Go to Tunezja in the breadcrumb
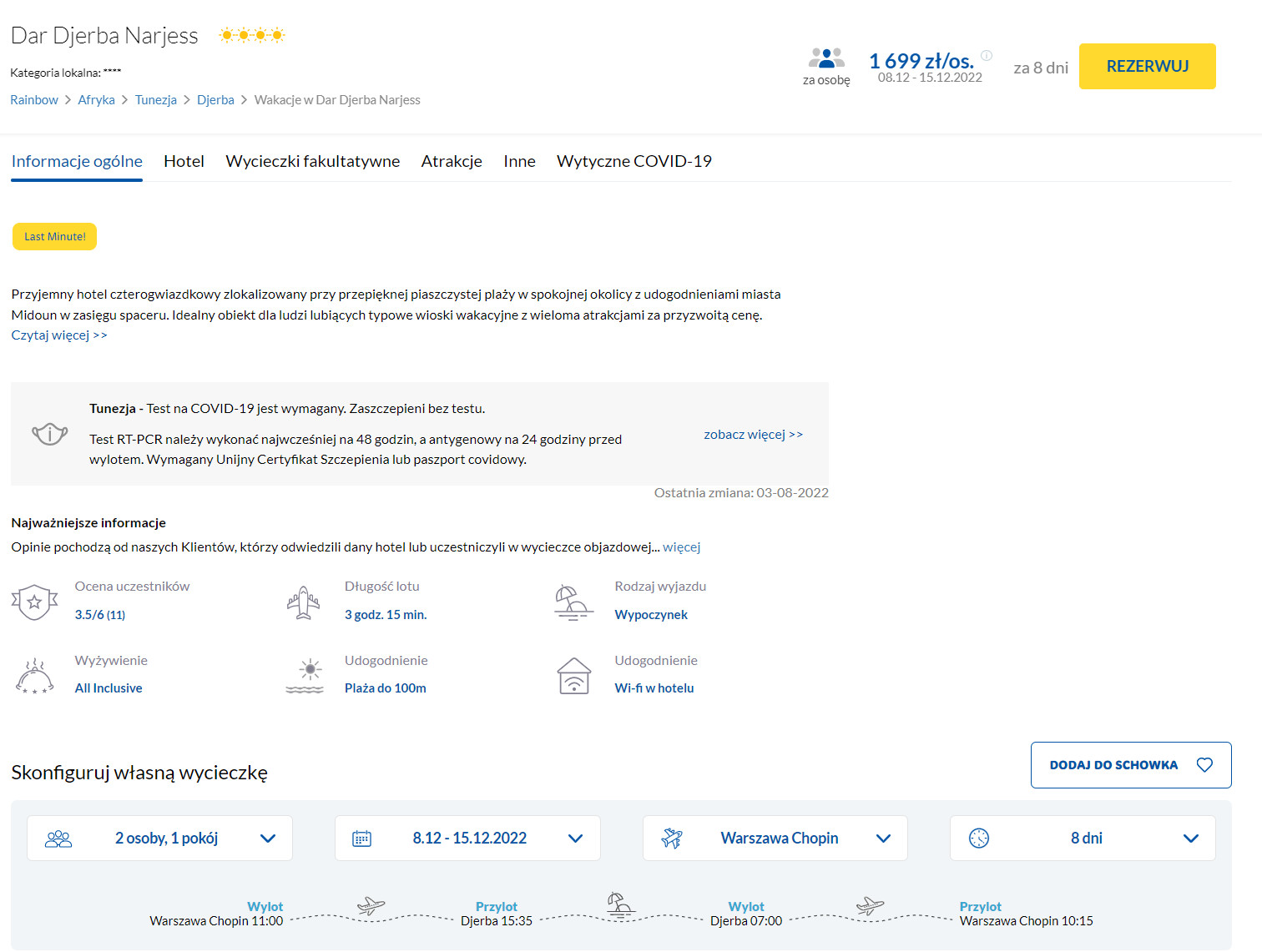This screenshot has width=1262, height=952. (156, 100)
